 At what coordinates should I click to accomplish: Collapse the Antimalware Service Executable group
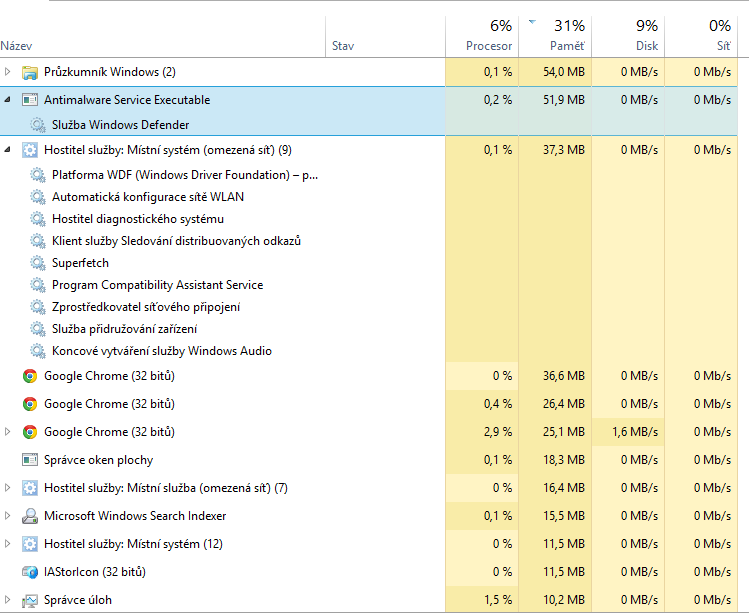pos(9,100)
